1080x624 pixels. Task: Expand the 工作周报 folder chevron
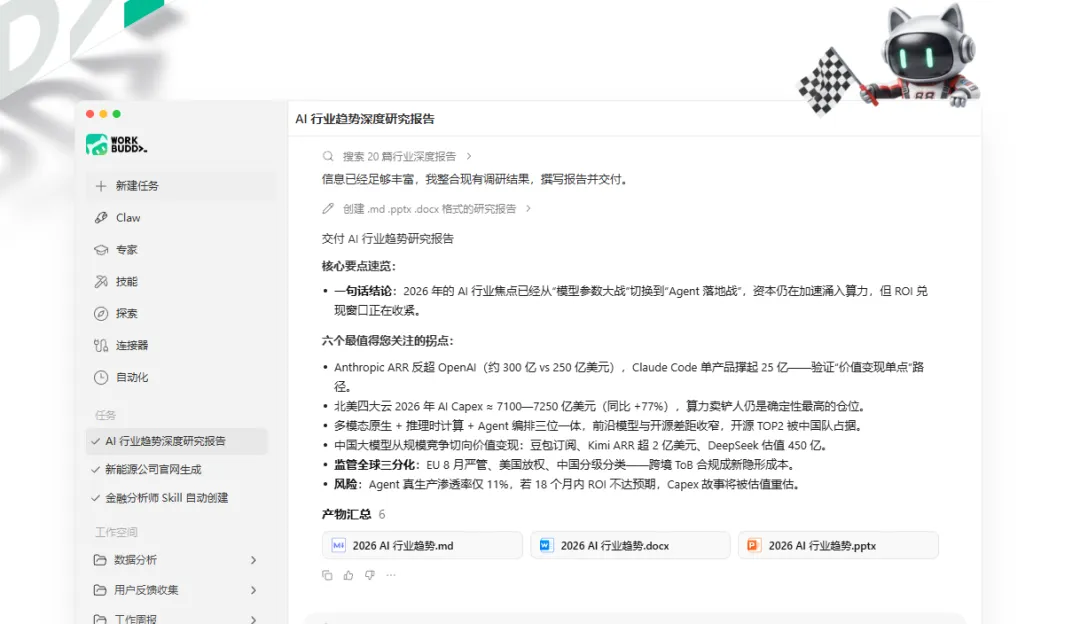pyautogui.click(x=253, y=619)
